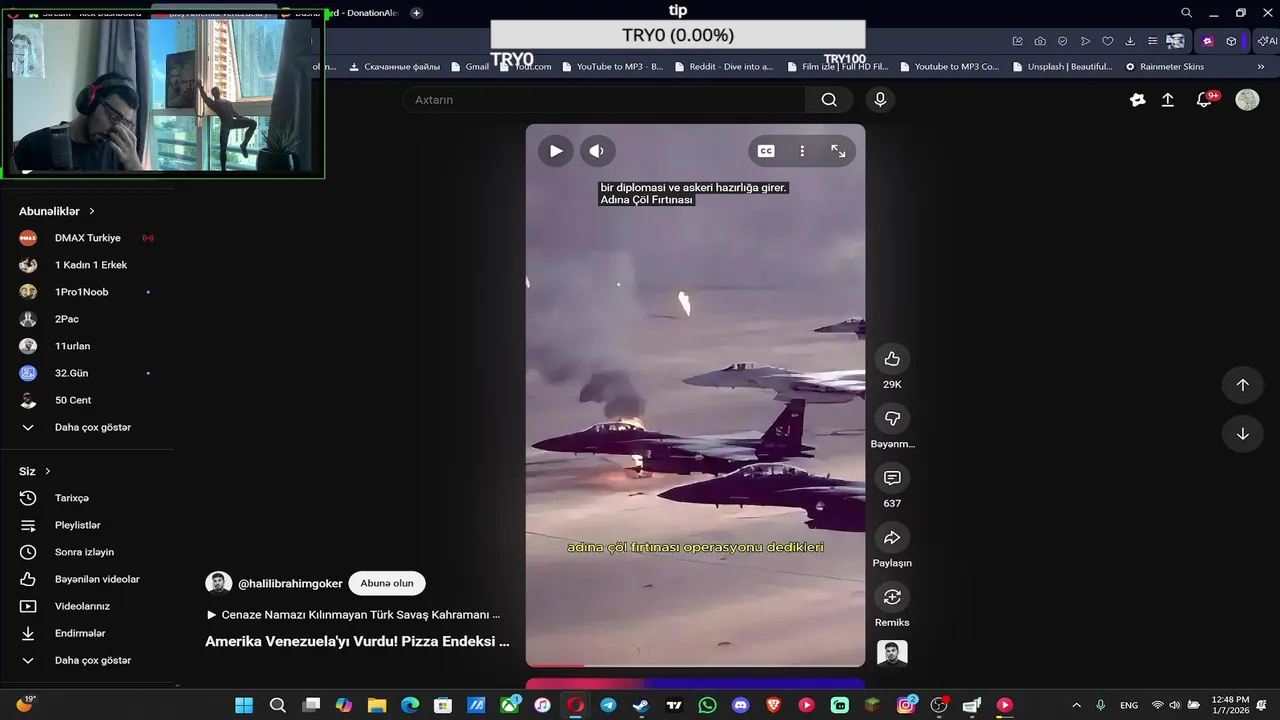Open the browser extensions cube icon
This screenshot has width=1280, height=720.
tap(1231, 41)
